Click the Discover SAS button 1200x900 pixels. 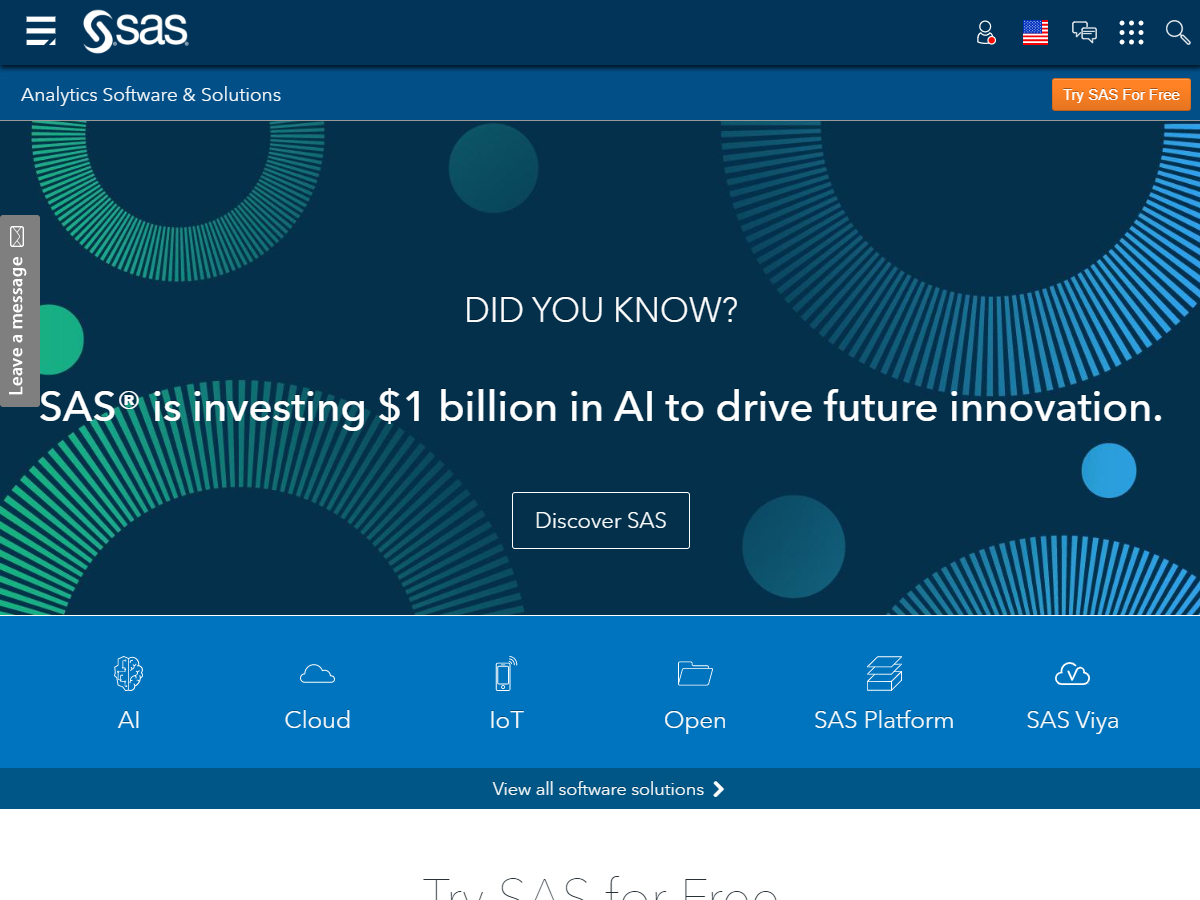pyautogui.click(x=601, y=520)
